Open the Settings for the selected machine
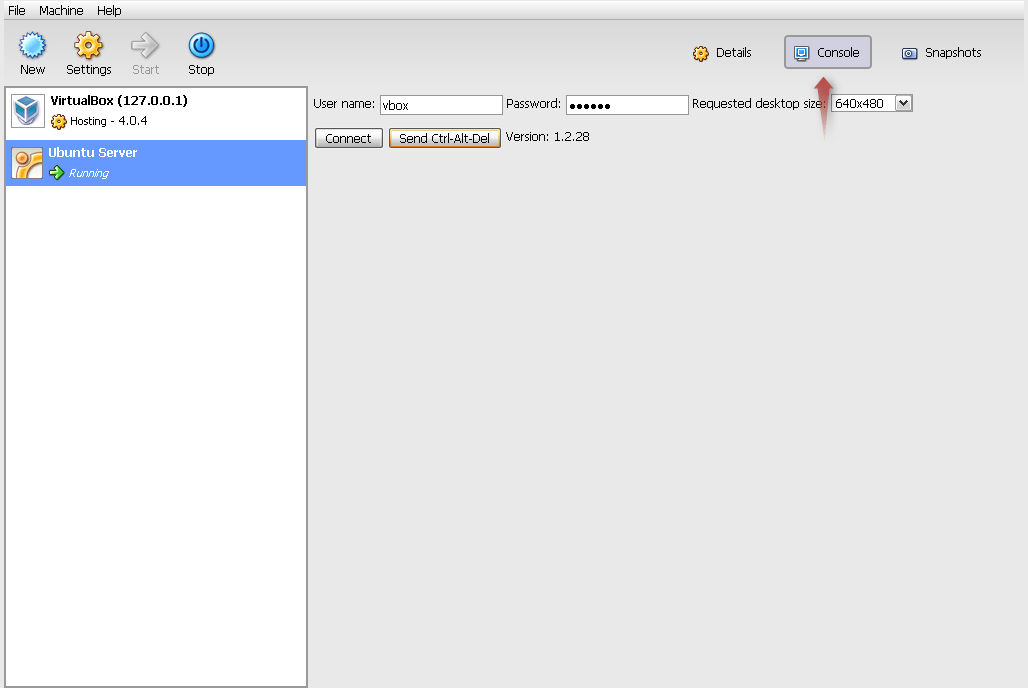 click(88, 47)
